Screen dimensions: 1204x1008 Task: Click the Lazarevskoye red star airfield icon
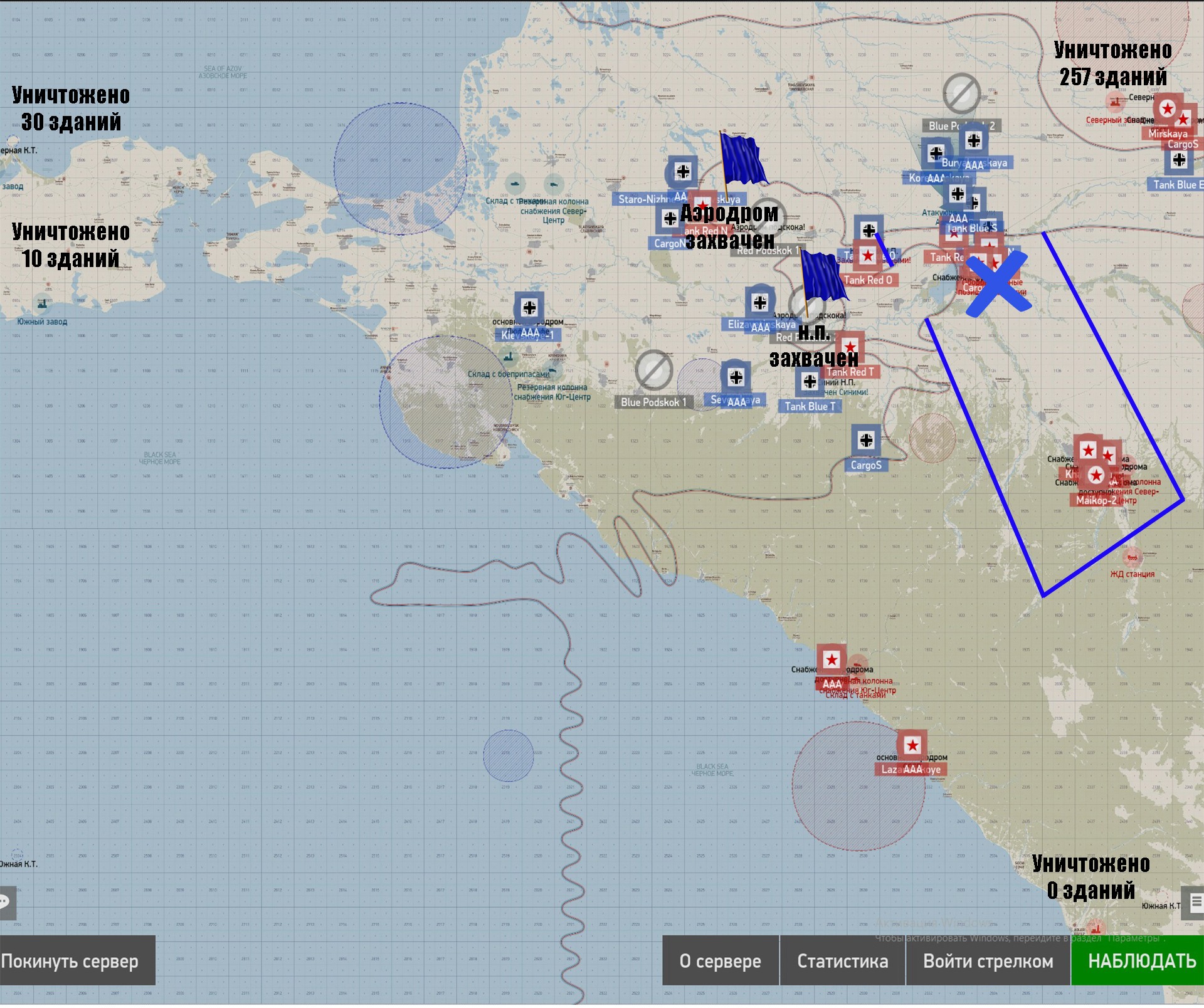click(912, 746)
